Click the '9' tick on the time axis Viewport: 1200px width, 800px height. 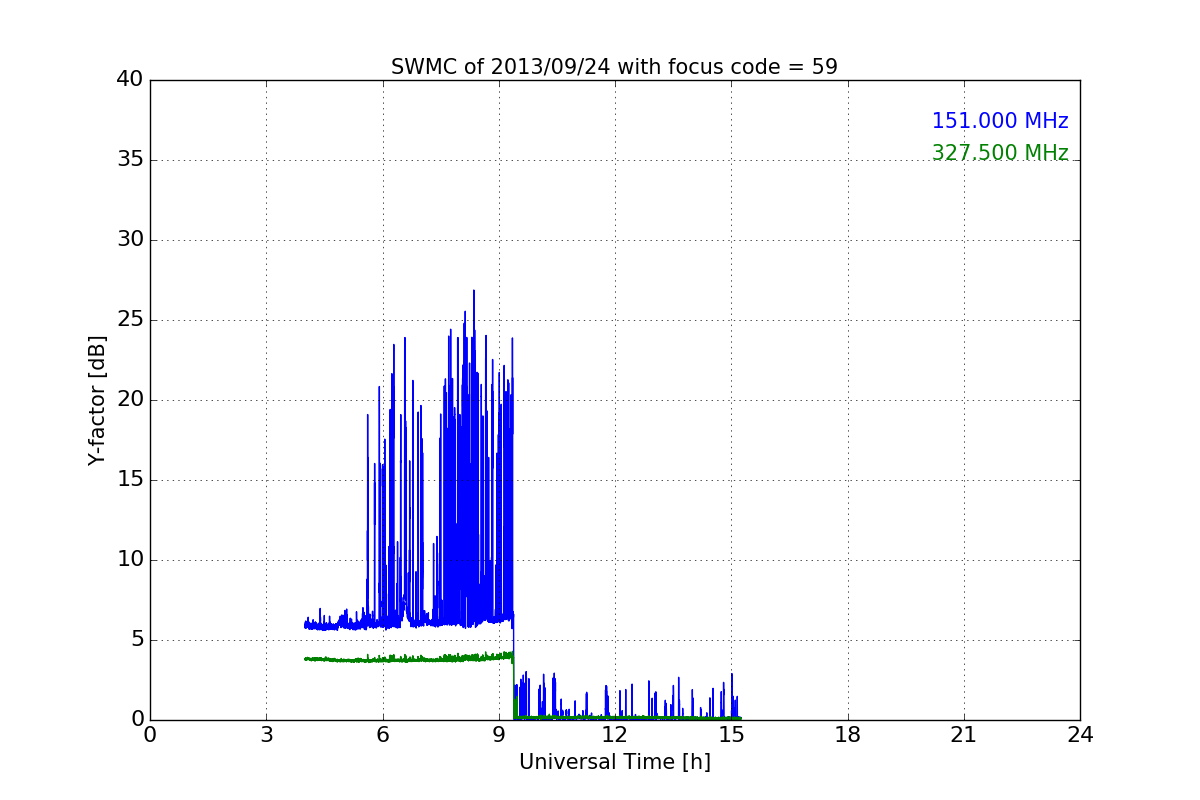pyautogui.click(x=499, y=735)
